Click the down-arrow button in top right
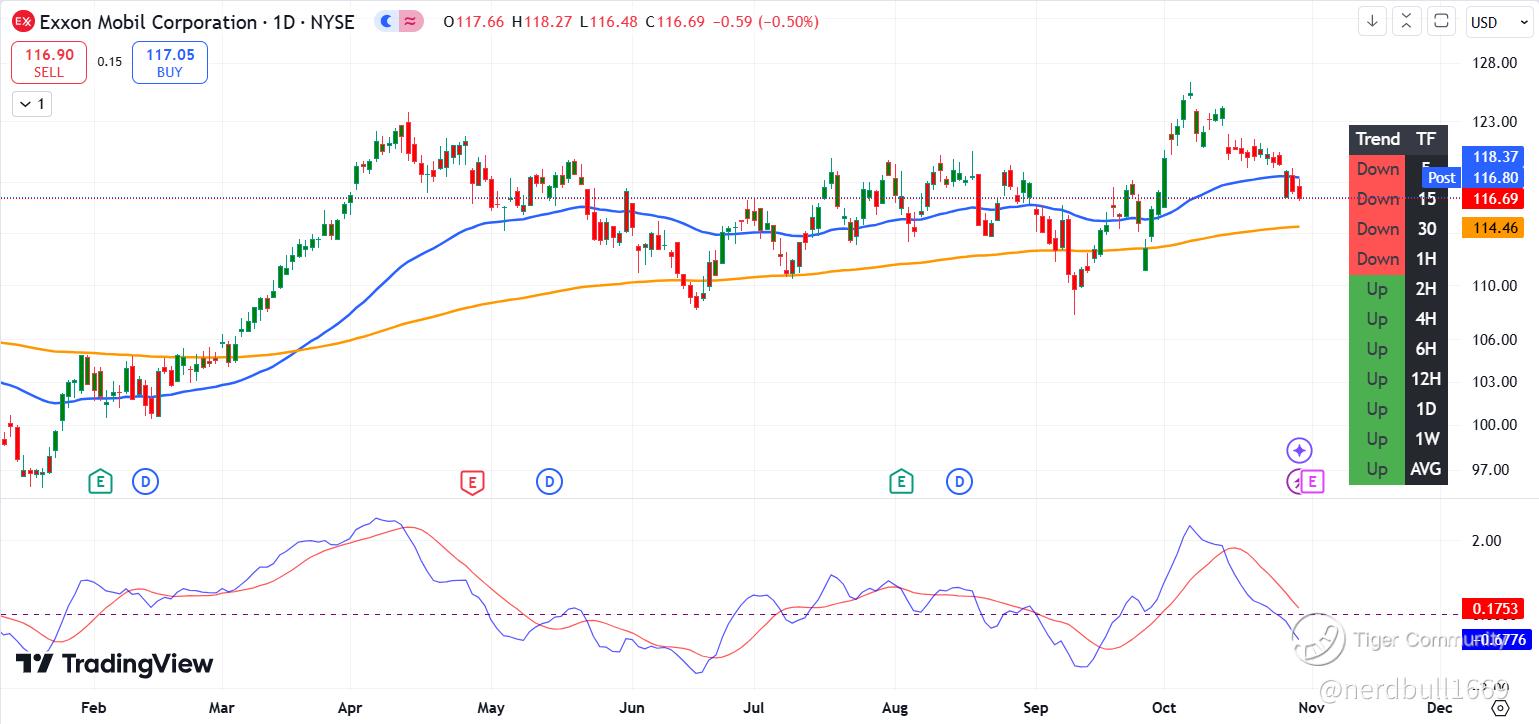 [x=1371, y=21]
